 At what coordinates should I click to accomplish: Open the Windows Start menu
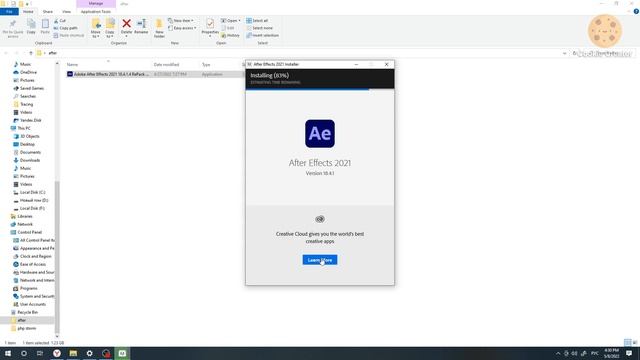point(8,353)
